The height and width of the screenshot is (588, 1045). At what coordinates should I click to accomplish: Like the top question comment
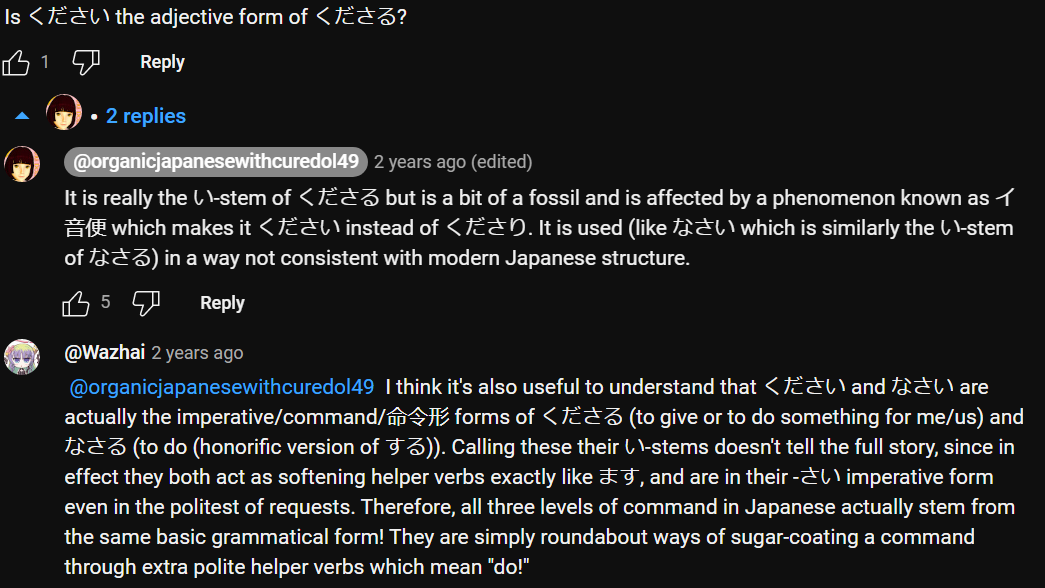click(16, 63)
